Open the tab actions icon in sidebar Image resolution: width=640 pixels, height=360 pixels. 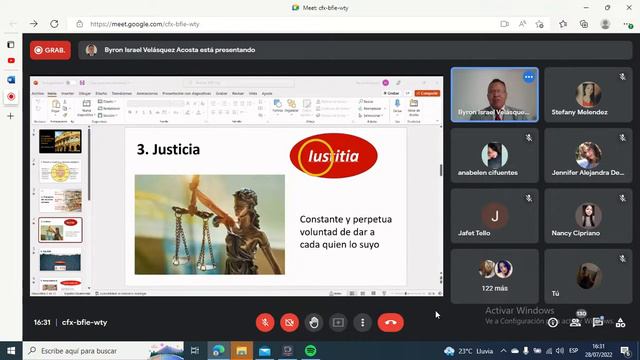pos(11,44)
